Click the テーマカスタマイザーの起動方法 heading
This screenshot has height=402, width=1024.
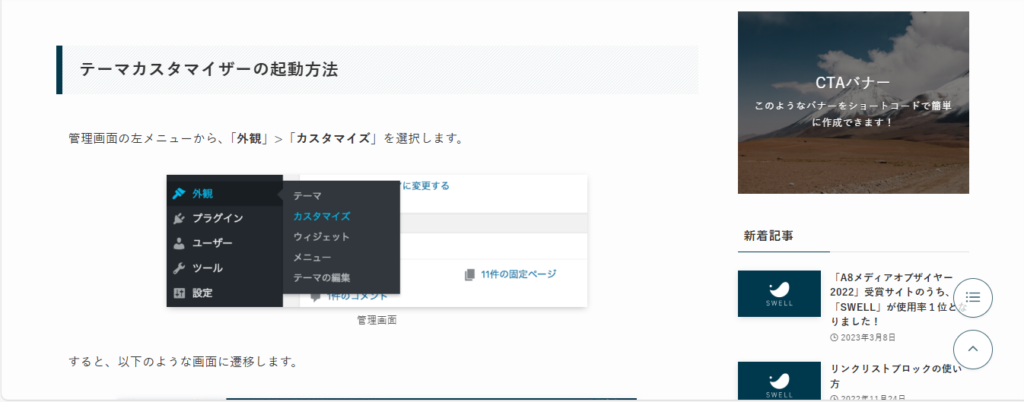coord(209,70)
